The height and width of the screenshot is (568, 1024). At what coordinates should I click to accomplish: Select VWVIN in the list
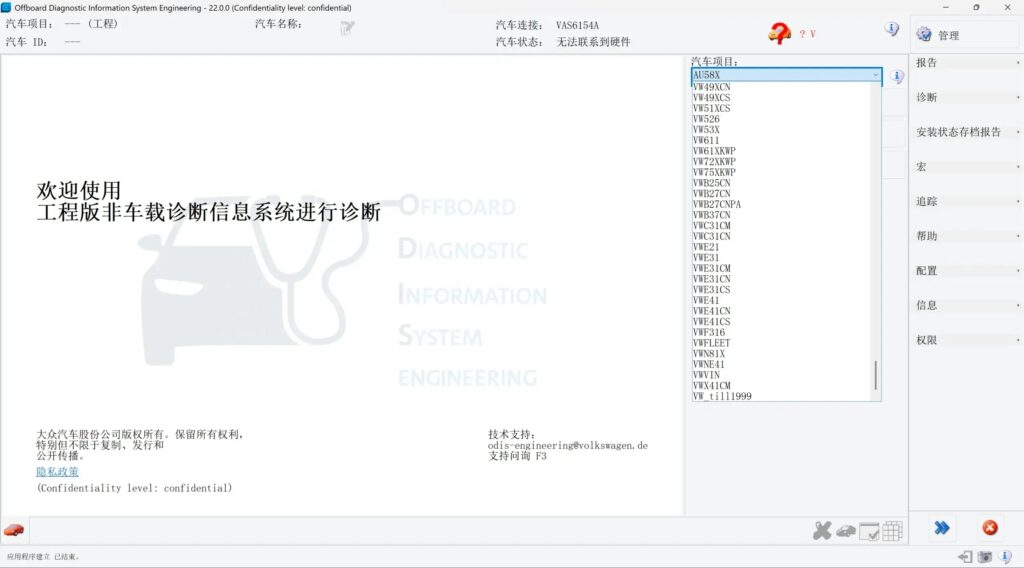pyautogui.click(x=781, y=375)
